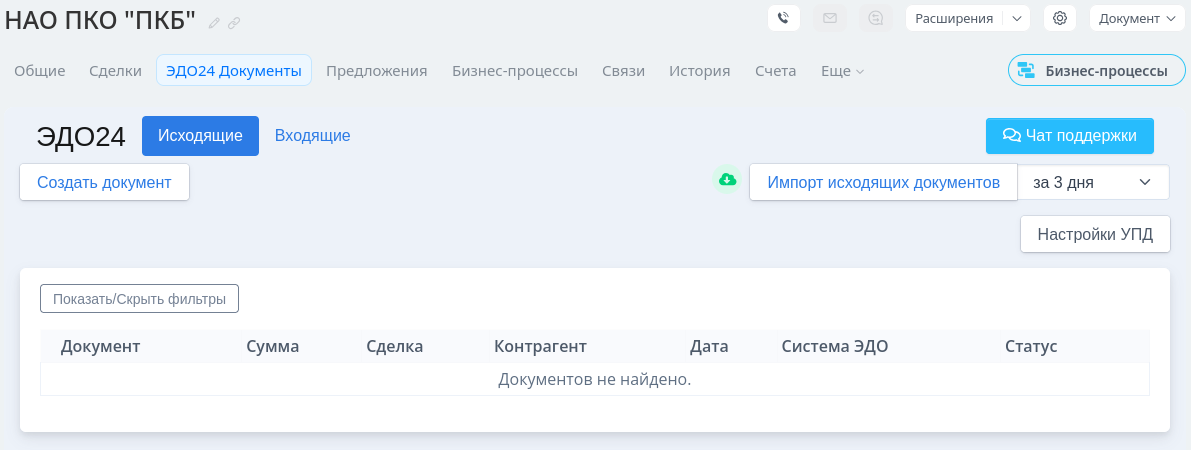
Task: Click the pencil edit icon beside company title
Action: tap(214, 23)
